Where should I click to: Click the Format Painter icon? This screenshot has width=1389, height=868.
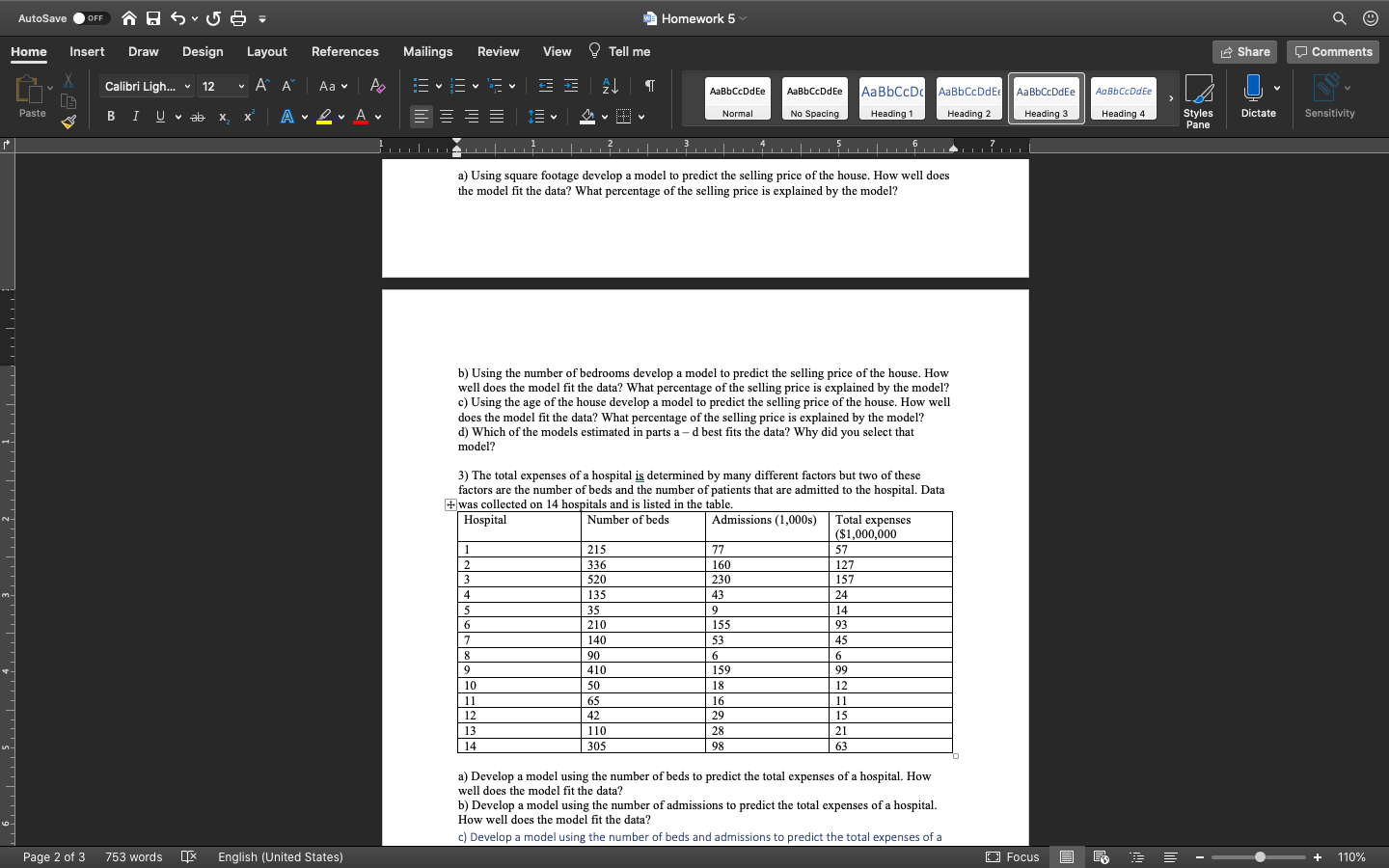click(x=68, y=122)
